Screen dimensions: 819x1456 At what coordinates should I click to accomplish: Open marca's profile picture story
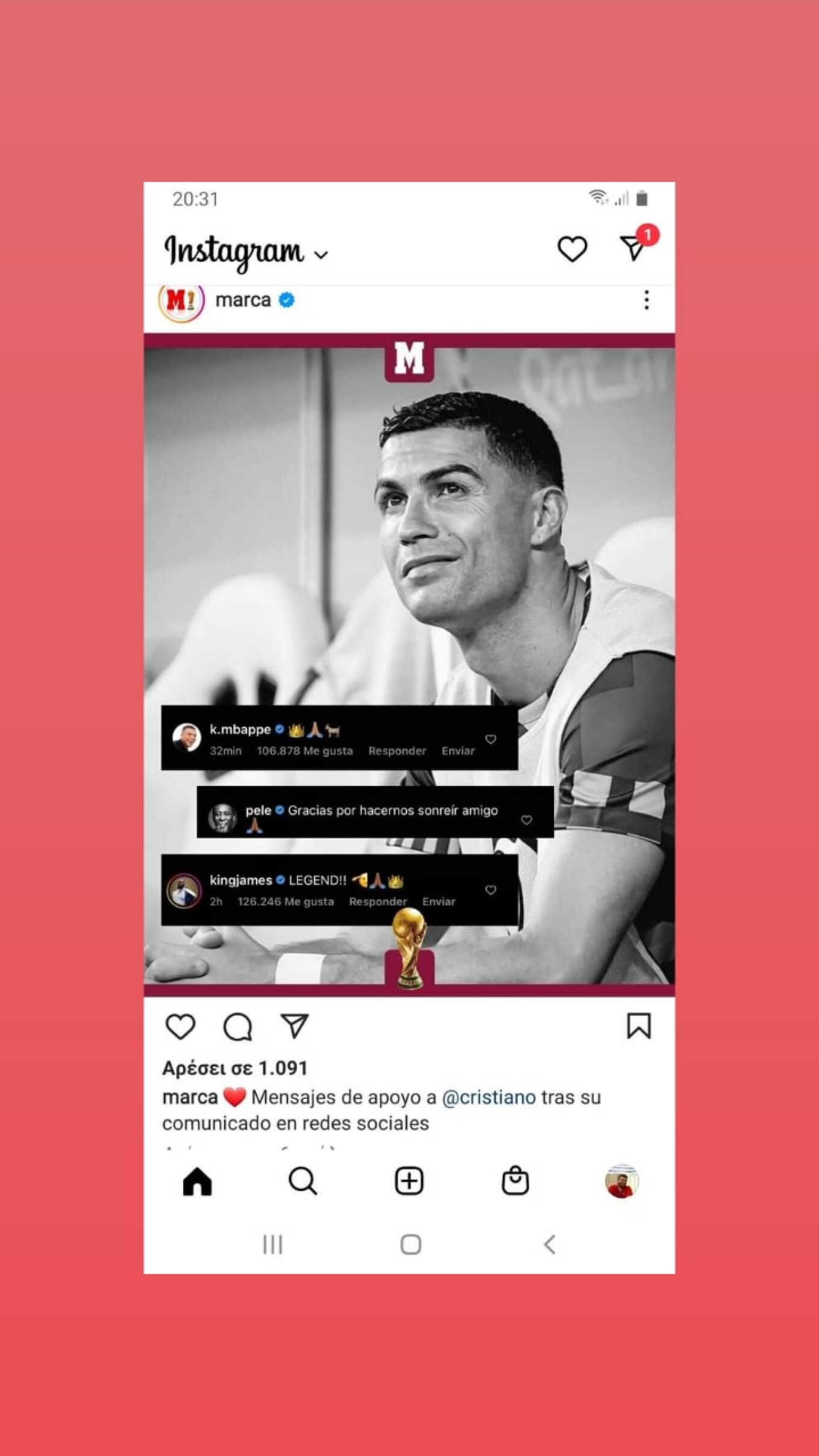pos(181,301)
